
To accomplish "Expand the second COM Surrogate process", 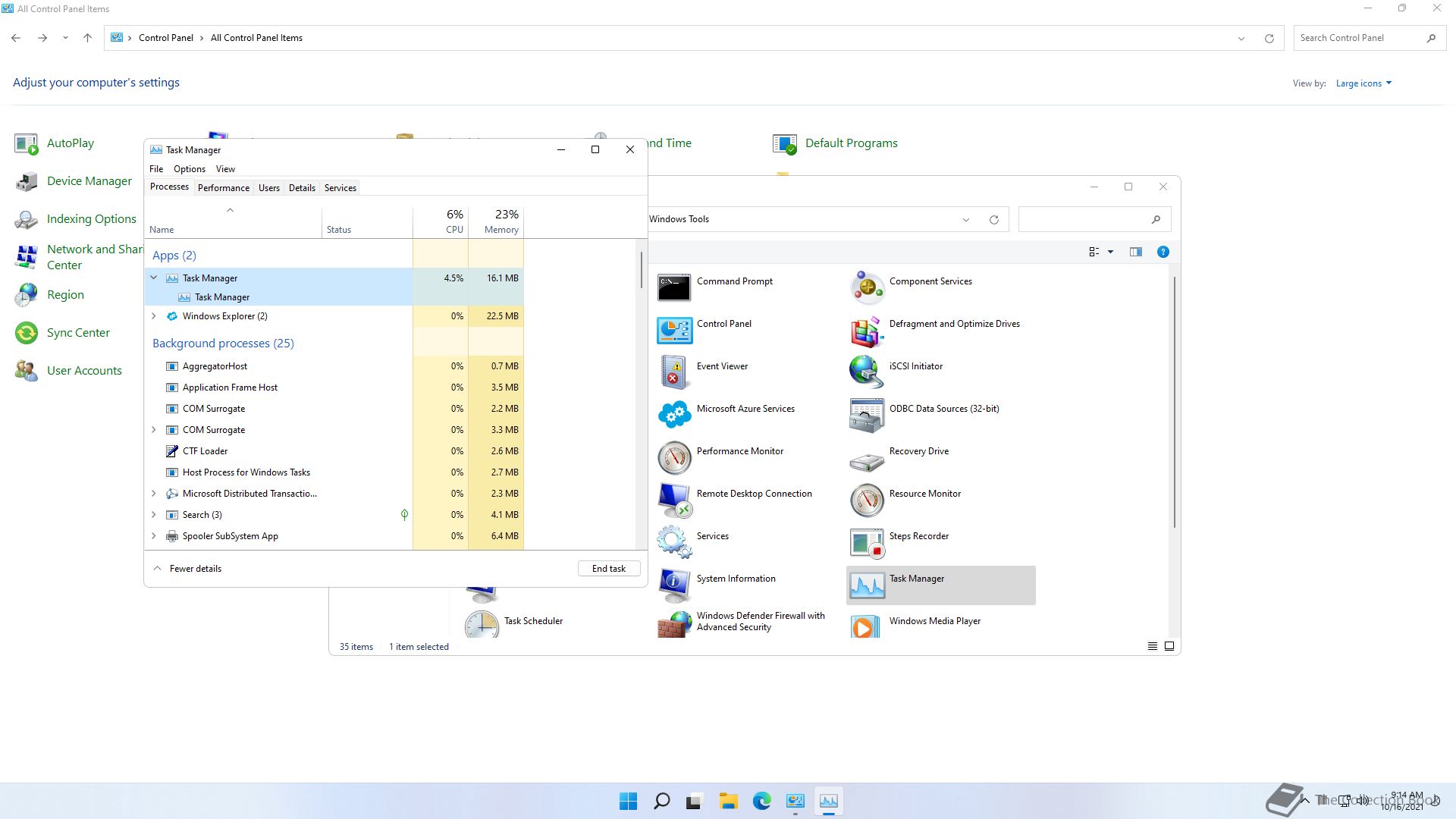I will coord(154,430).
